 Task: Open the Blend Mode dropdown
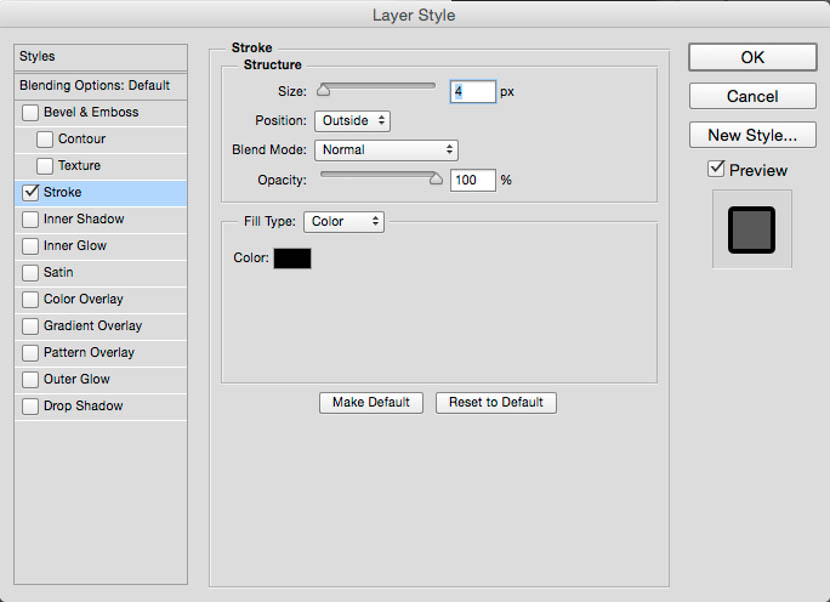(x=386, y=150)
